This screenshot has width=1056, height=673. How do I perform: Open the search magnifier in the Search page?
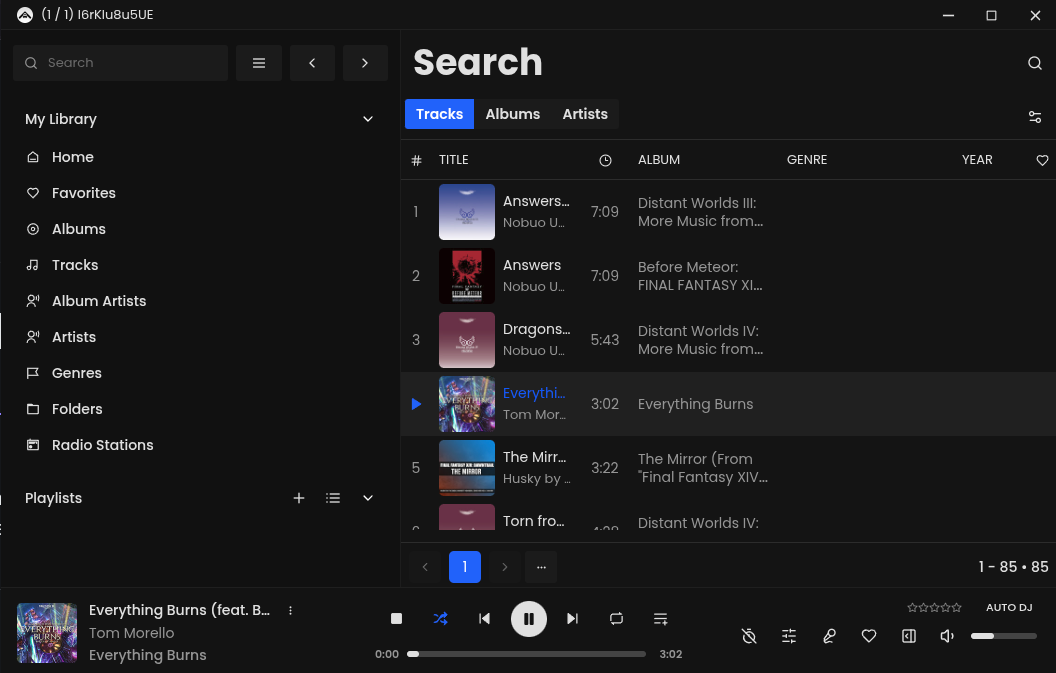(1035, 62)
